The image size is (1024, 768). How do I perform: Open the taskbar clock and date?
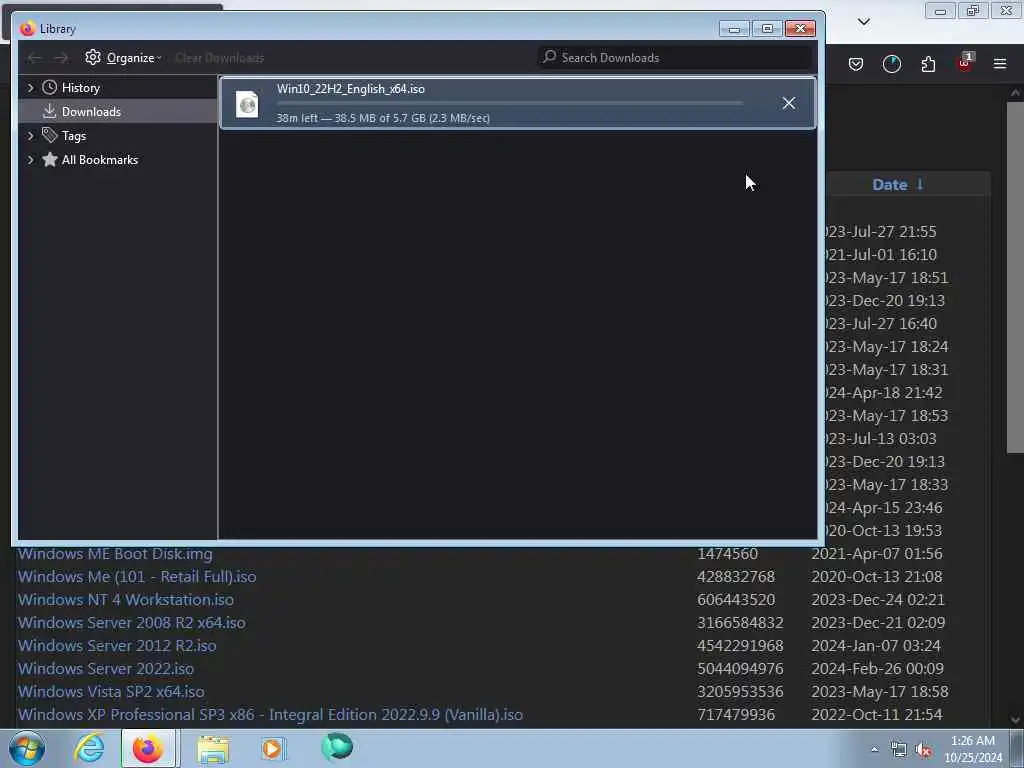973,749
